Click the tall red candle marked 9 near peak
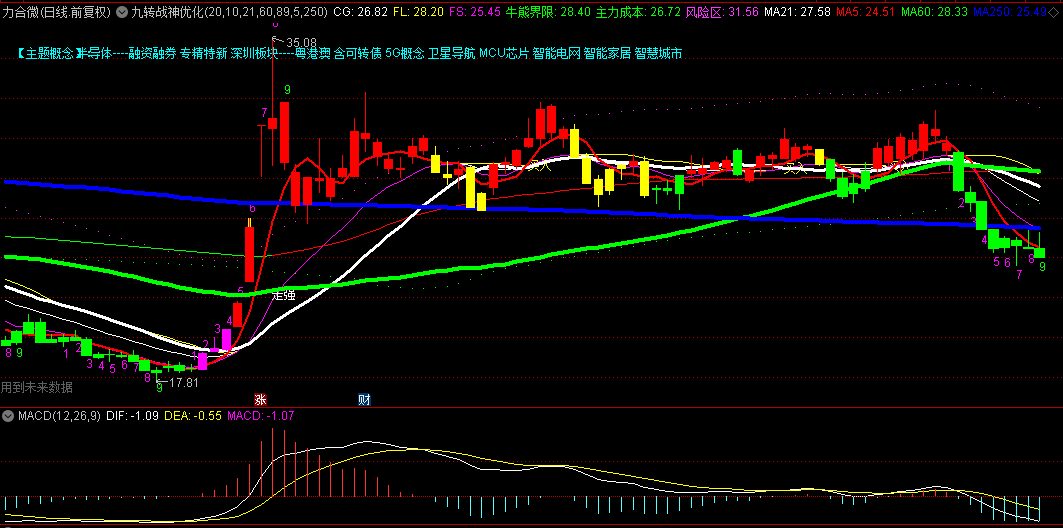 pyautogui.click(x=284, y=133)
